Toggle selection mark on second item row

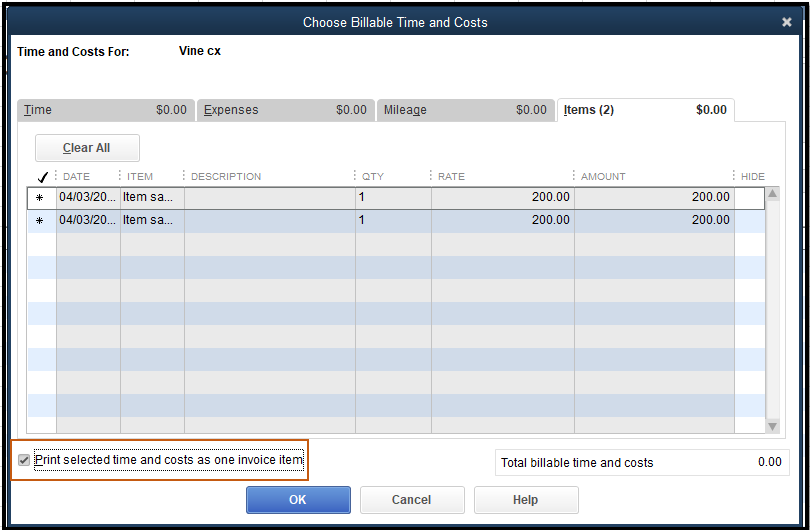point(40,221)
